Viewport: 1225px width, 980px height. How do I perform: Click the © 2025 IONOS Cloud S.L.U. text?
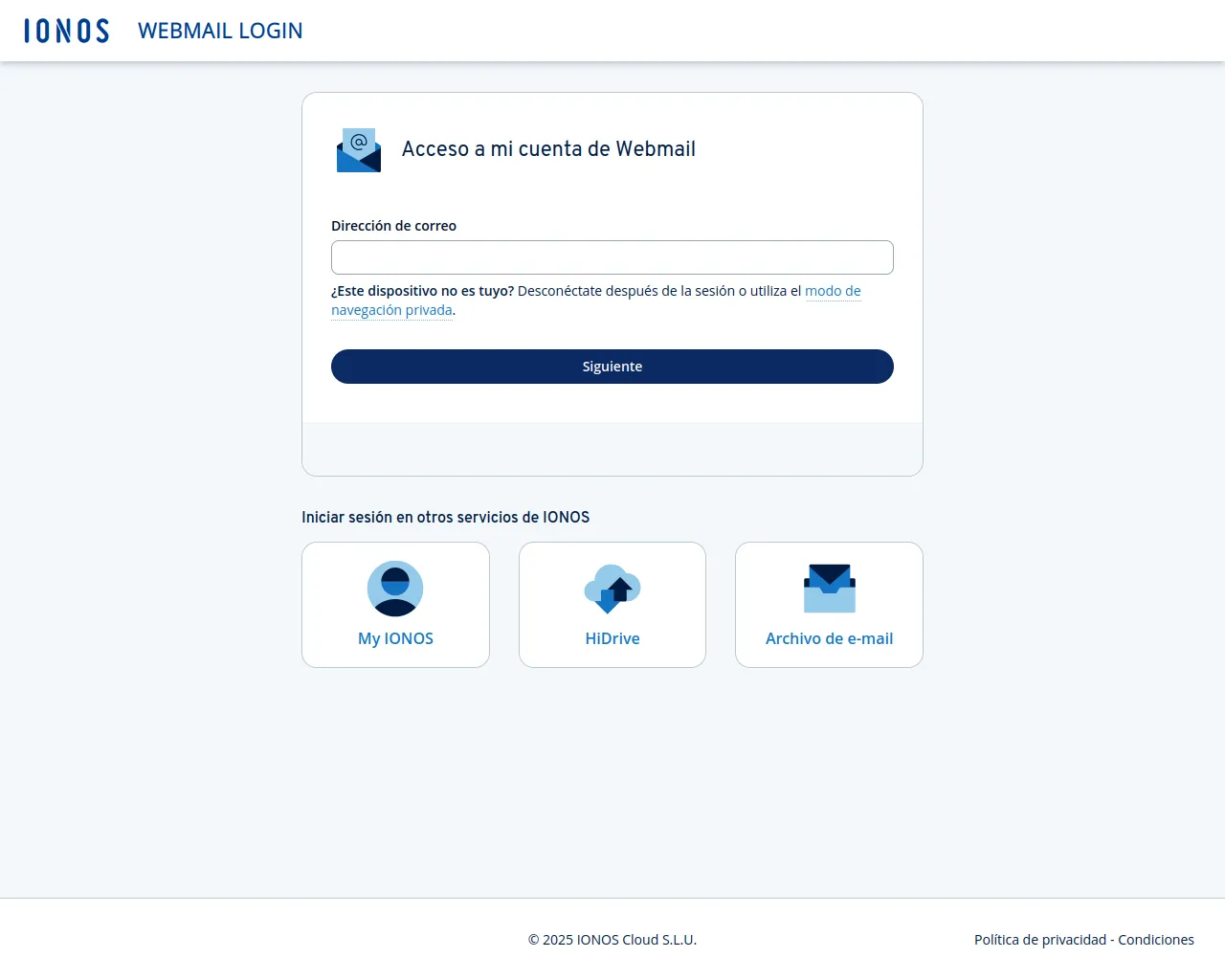coord(612,940)
